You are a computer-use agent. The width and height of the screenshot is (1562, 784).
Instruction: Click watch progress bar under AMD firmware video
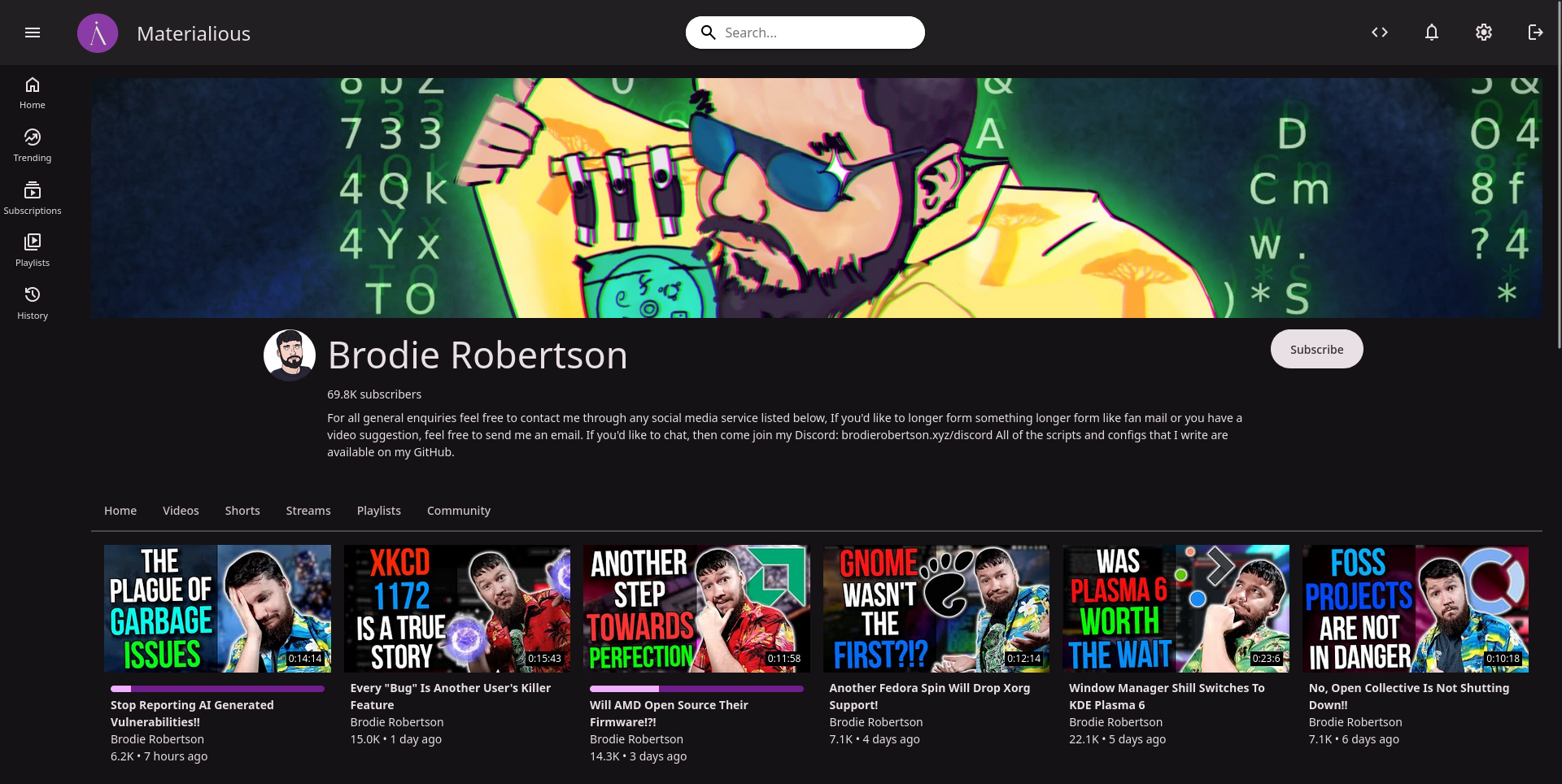coord(696,689)
